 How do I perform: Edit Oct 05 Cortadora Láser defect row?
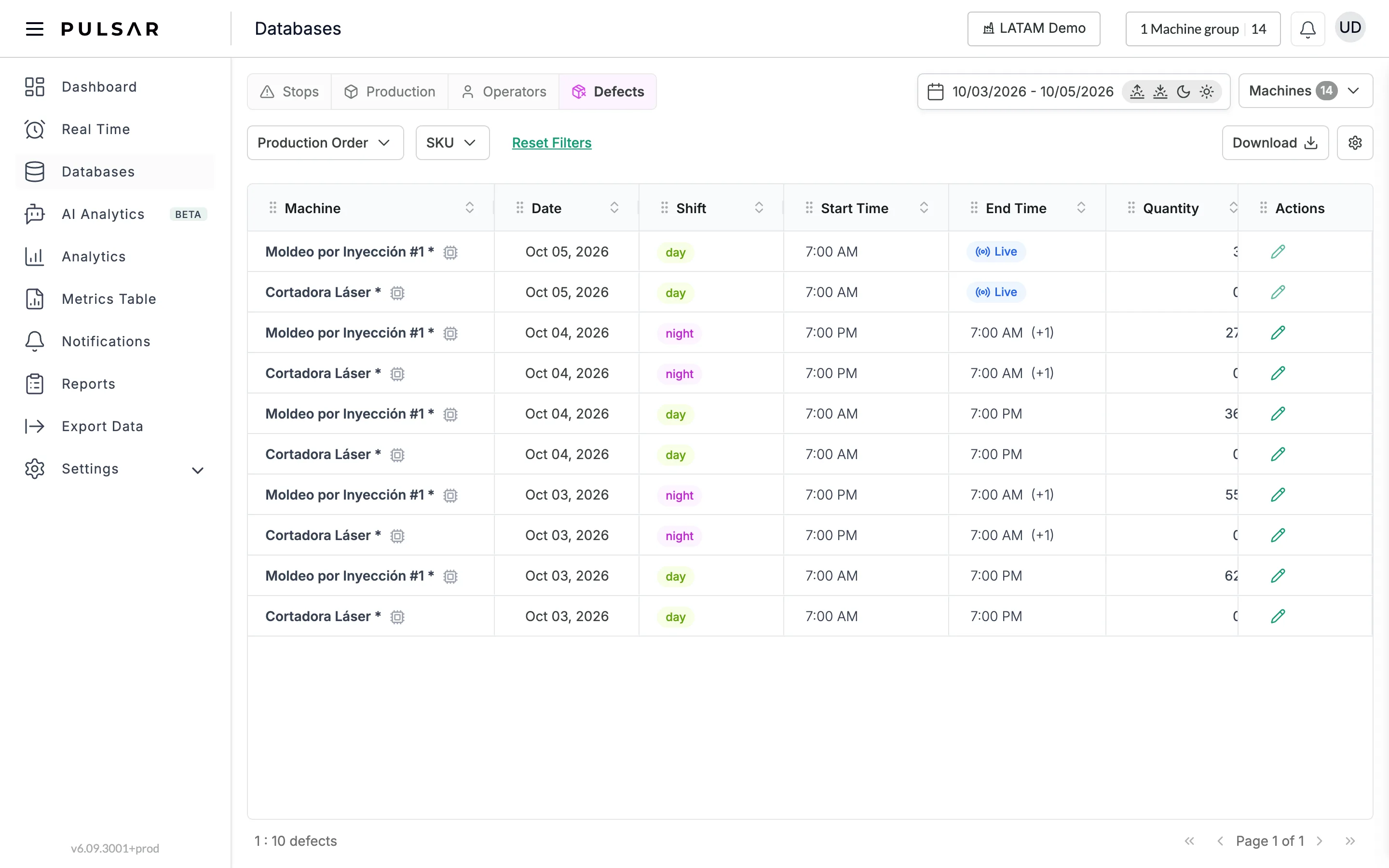1278,292
